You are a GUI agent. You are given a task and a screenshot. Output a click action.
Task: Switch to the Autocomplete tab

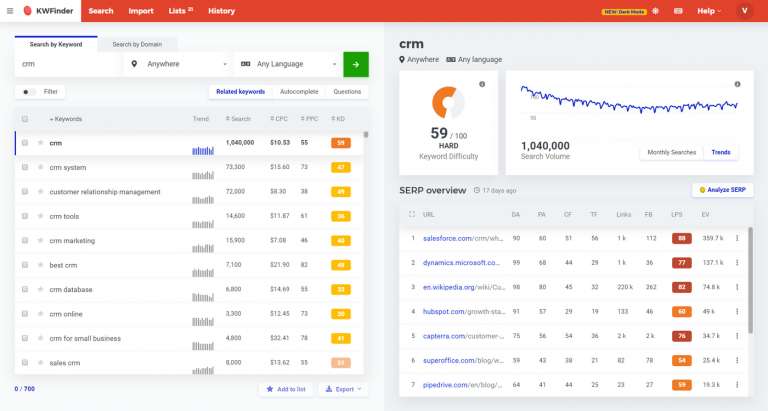click(299, 92)
